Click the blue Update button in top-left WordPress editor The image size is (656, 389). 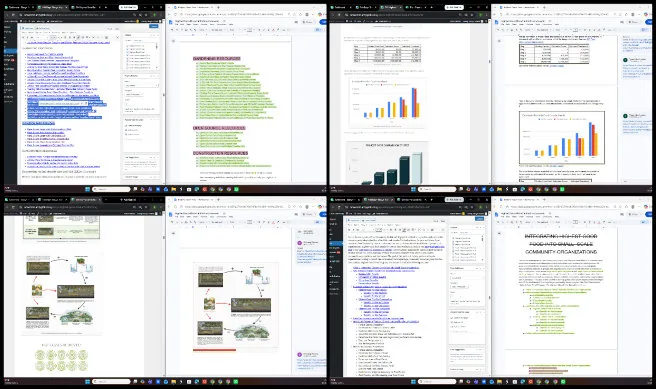(154, 26)
